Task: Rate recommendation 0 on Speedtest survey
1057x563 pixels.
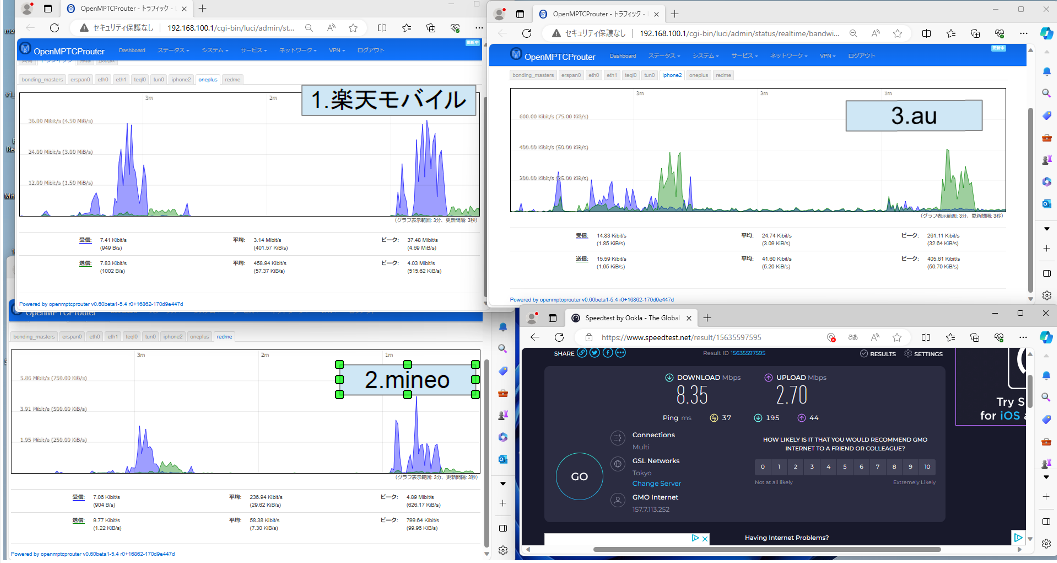Action: [763, 467]
